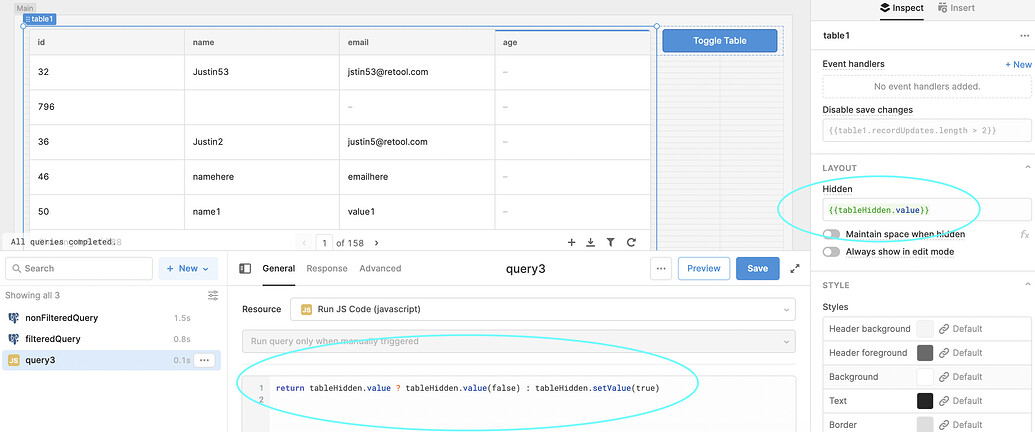Collapse the STYLE section
Screen dimensions: 1035x432
1027,285
